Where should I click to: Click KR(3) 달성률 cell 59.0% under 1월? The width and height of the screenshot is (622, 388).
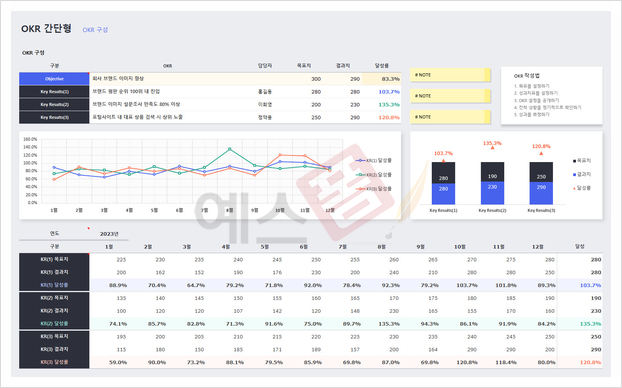click(118, 362)
